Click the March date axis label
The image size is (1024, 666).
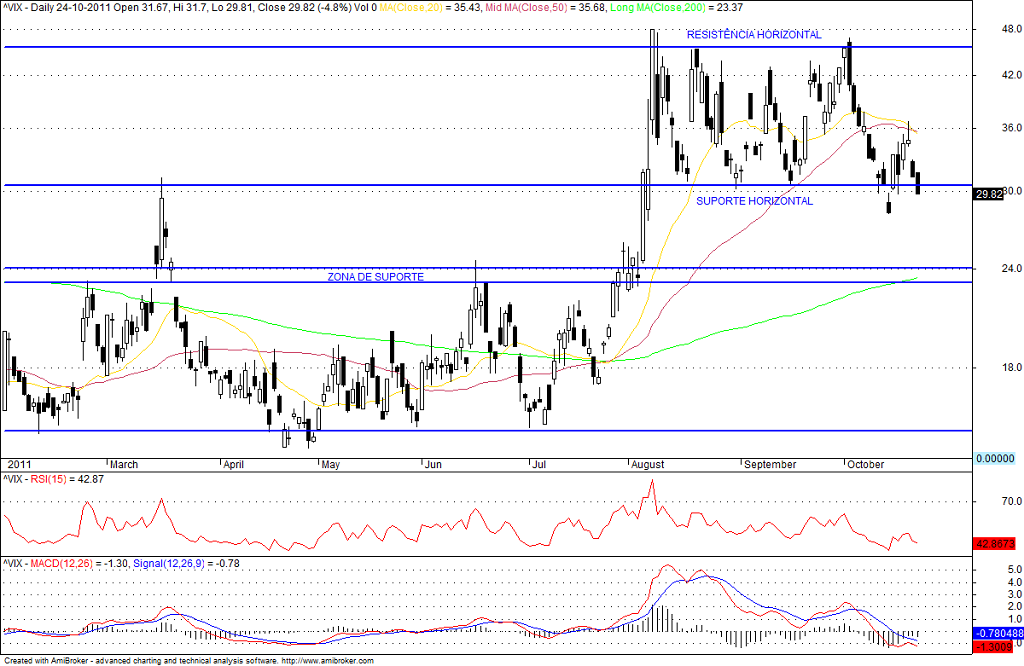(x=123, y=464)
